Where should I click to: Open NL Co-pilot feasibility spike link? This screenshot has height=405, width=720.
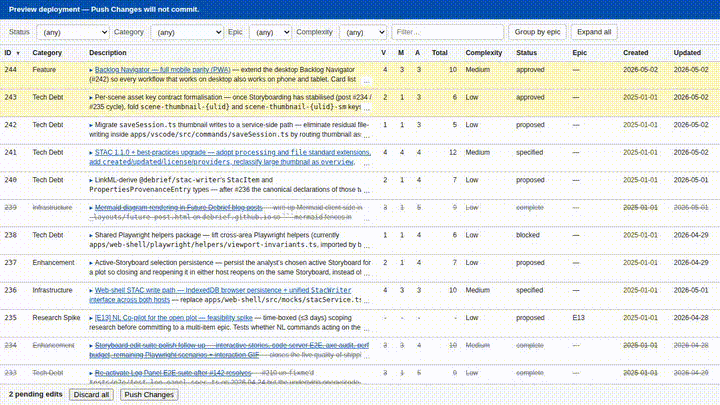(x=174, y=318)
